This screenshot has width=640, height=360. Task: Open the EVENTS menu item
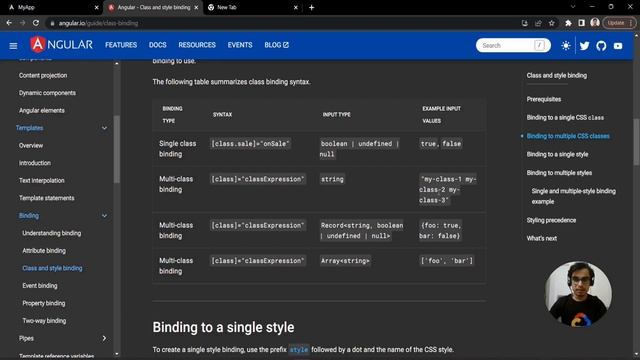[x=240, y=45]
